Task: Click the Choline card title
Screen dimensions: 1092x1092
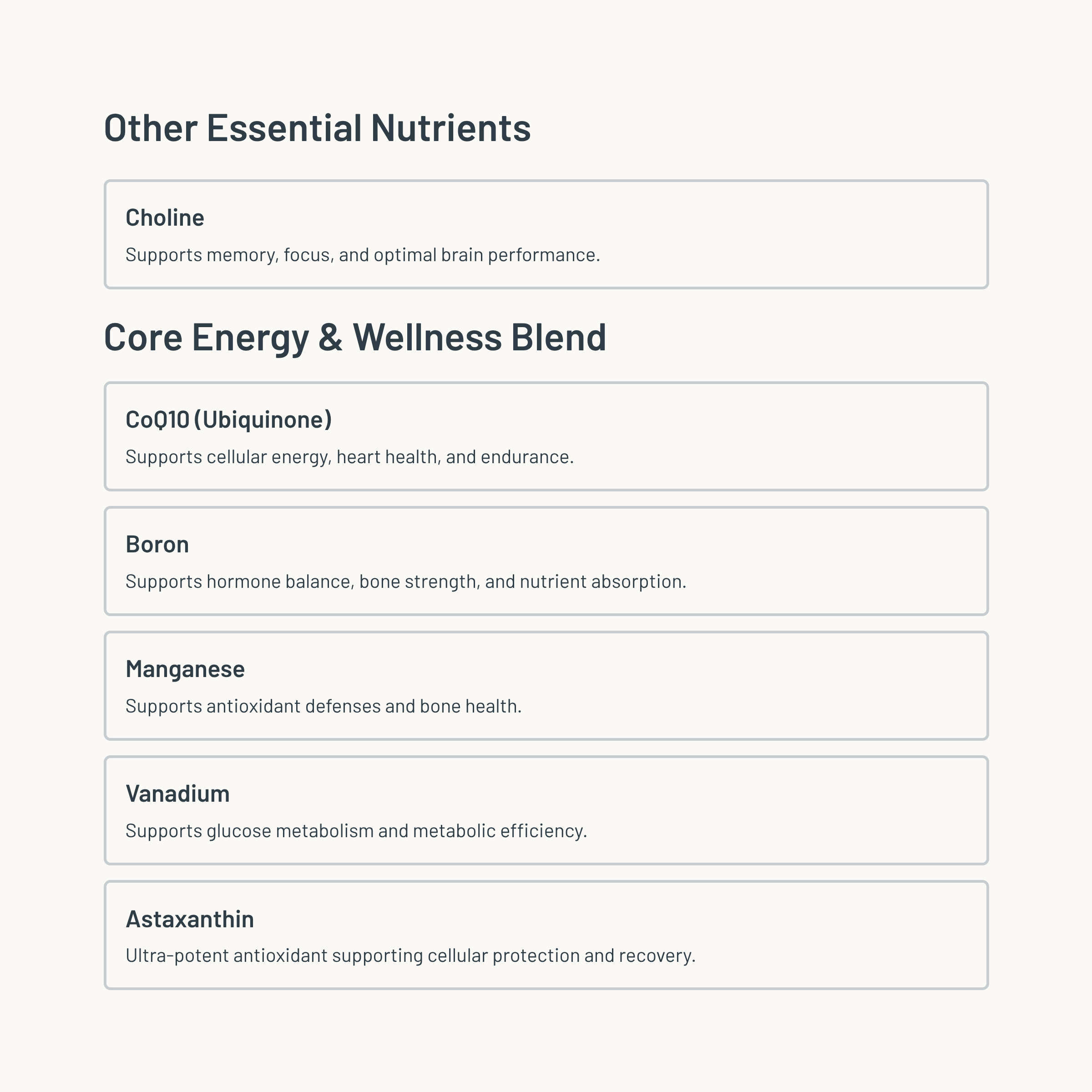Action: pos(164,217)
